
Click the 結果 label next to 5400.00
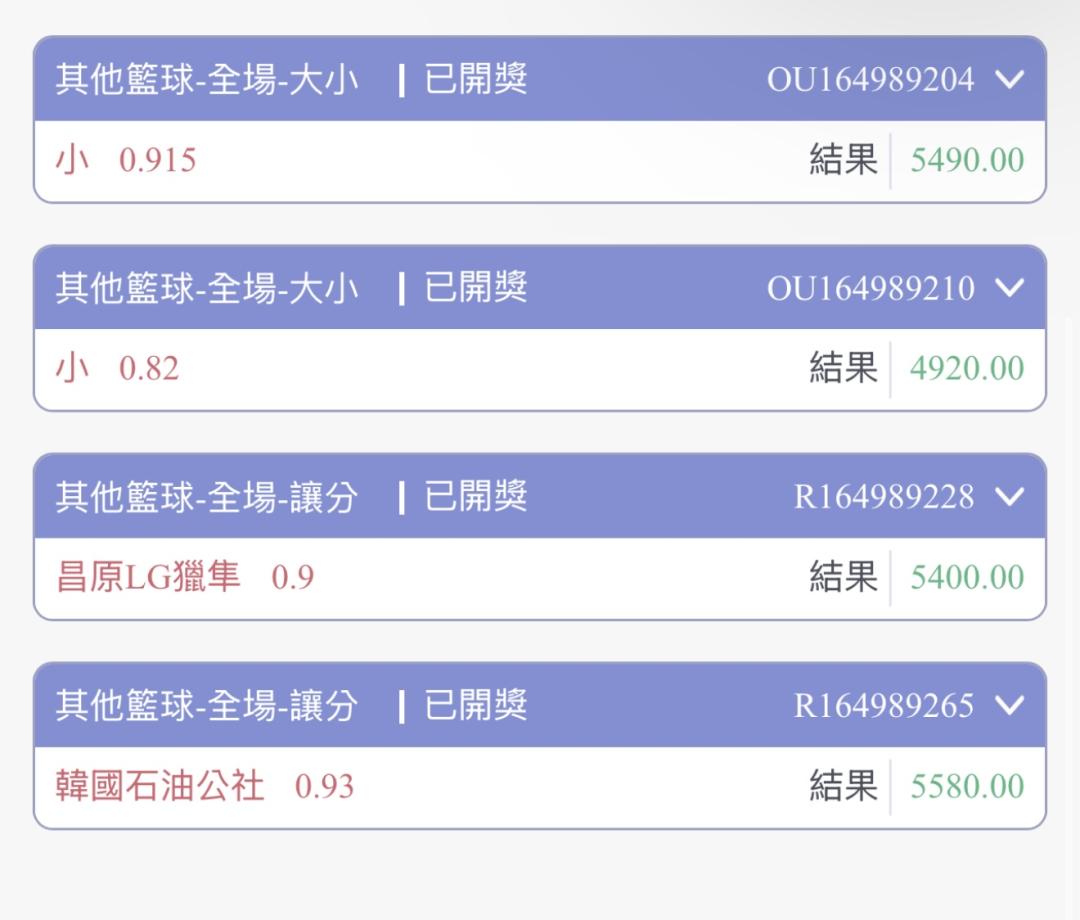843,577
